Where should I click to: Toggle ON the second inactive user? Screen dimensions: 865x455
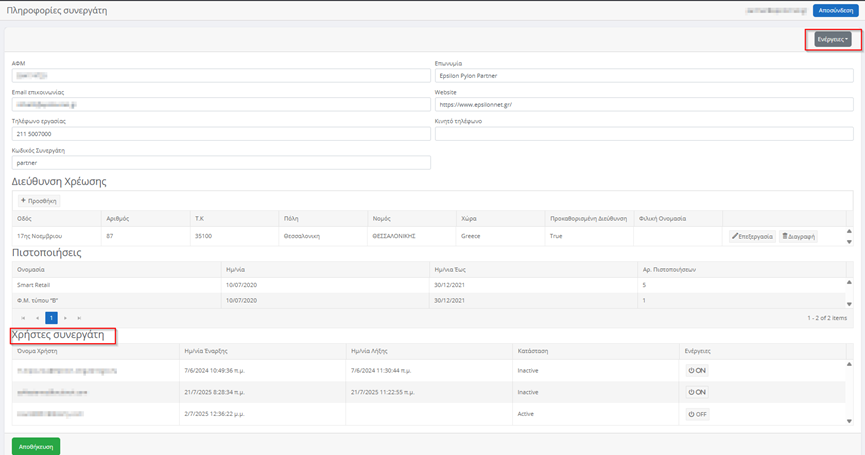click(x=696, y=392)
